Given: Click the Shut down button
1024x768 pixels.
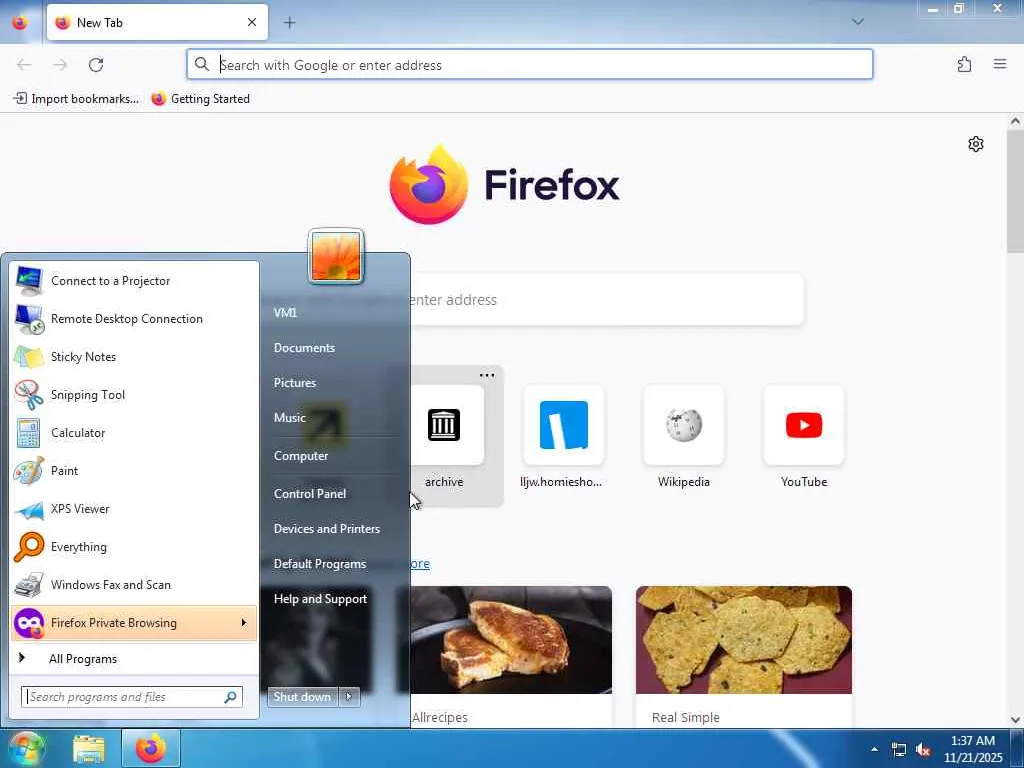Looking at the screenshot, I should pyautogui.click(x=302, y=697).
